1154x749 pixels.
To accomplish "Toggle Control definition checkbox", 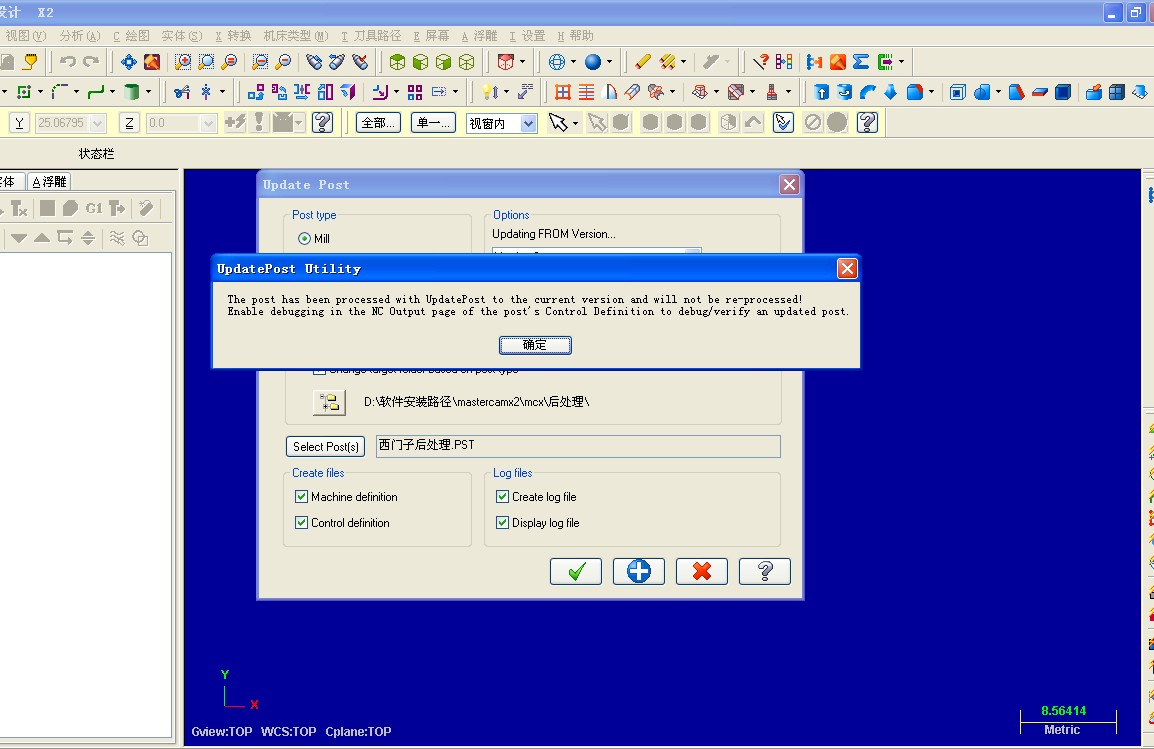I will click(x=301, y=522).
